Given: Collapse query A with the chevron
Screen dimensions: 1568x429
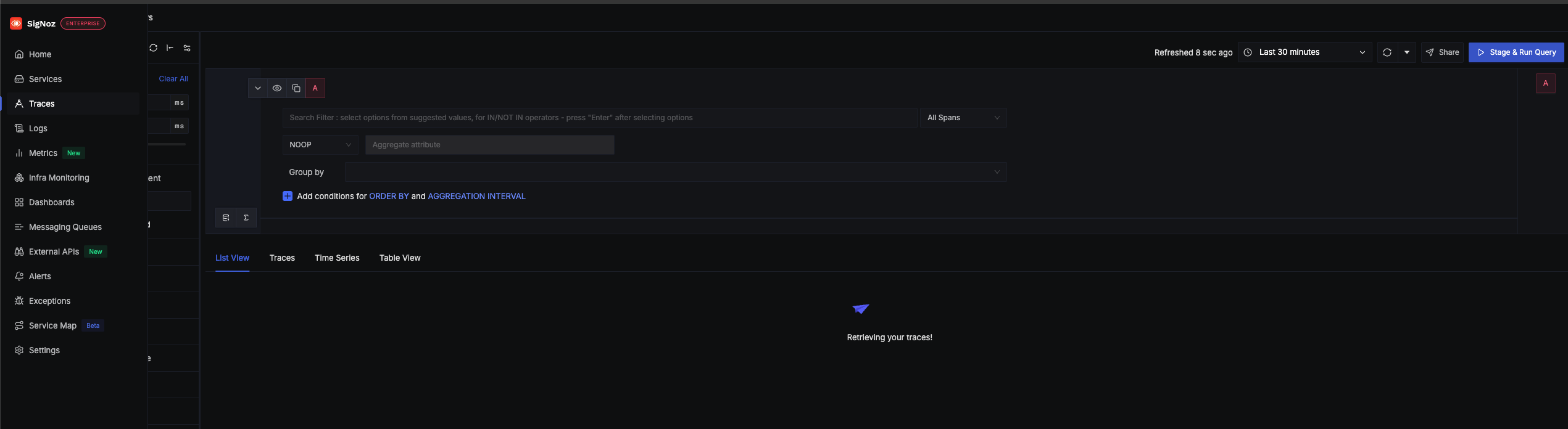Looking at the screenshot, I should (x=258, y=88).
